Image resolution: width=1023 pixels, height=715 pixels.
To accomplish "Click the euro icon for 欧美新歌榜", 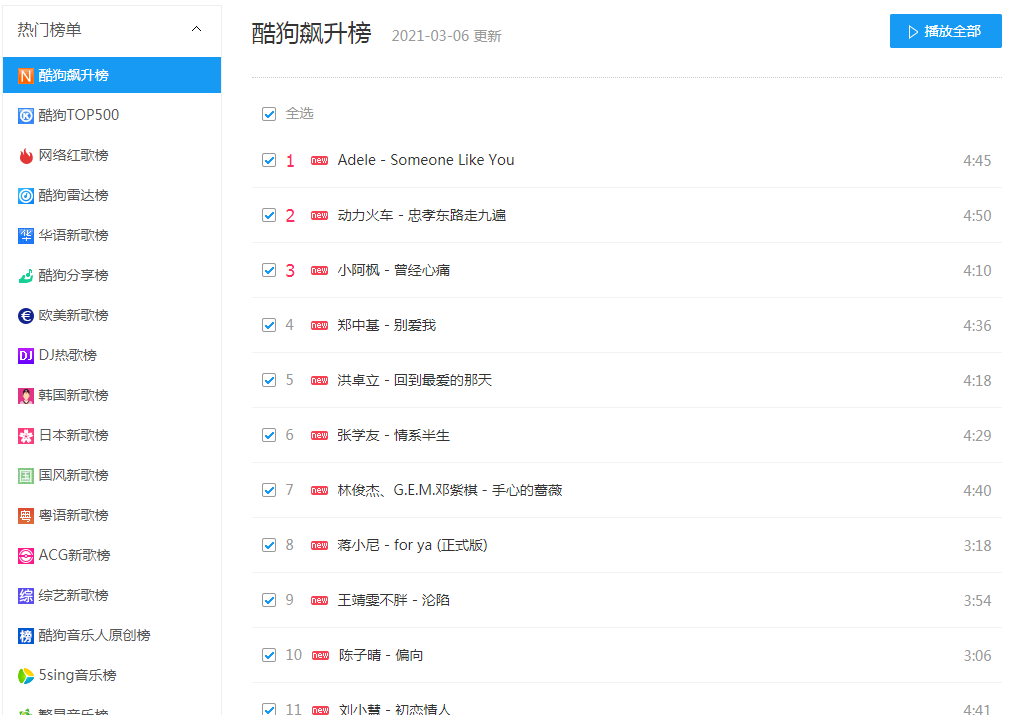I will click(25, 316).
